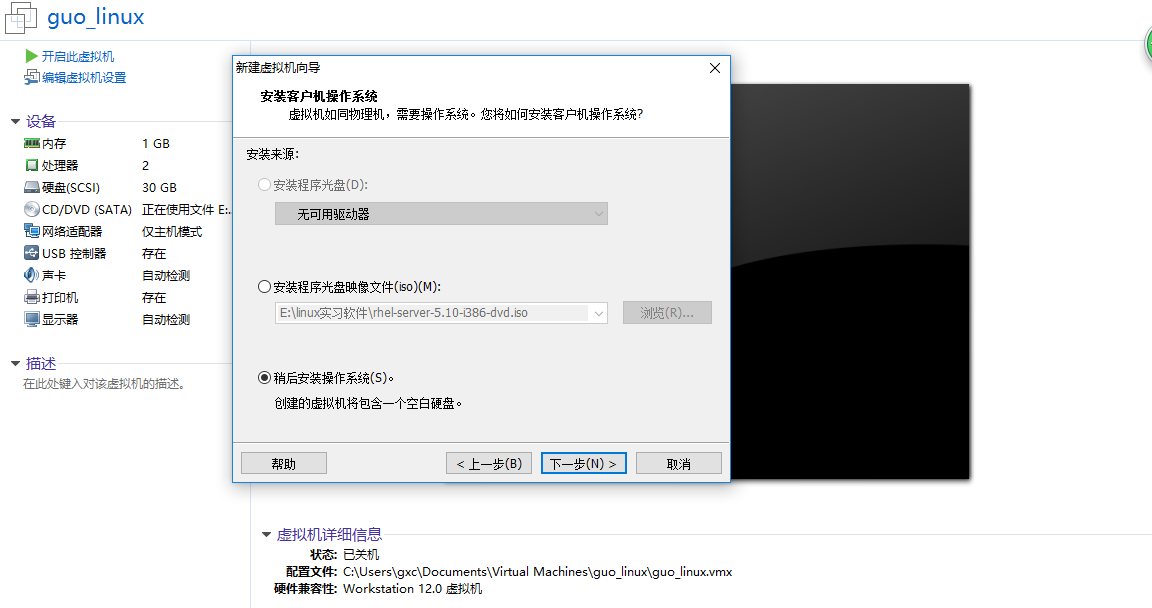Click the green play icon to power on VM
1152x608 pixels.
32,57
